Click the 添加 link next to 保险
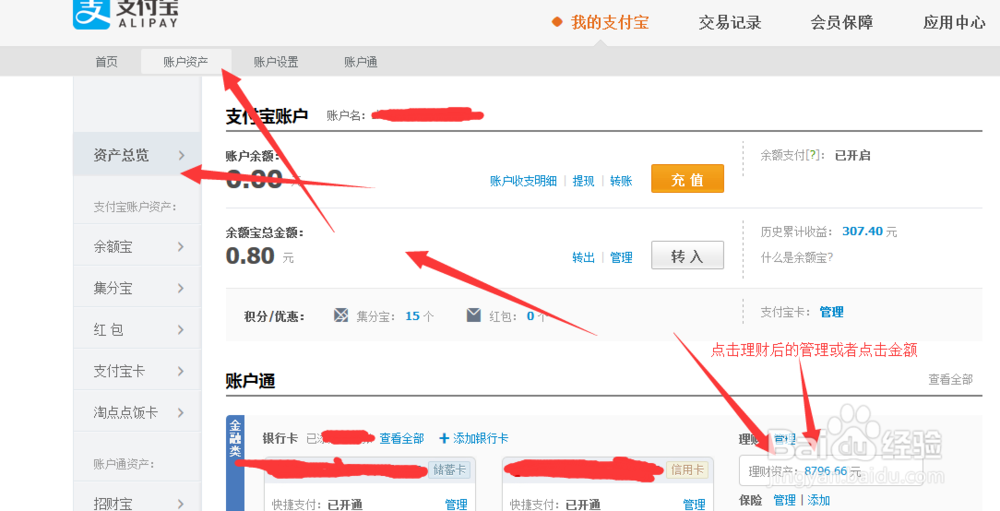The height and width of the screenshot is (511, 1000). [818, 500]
